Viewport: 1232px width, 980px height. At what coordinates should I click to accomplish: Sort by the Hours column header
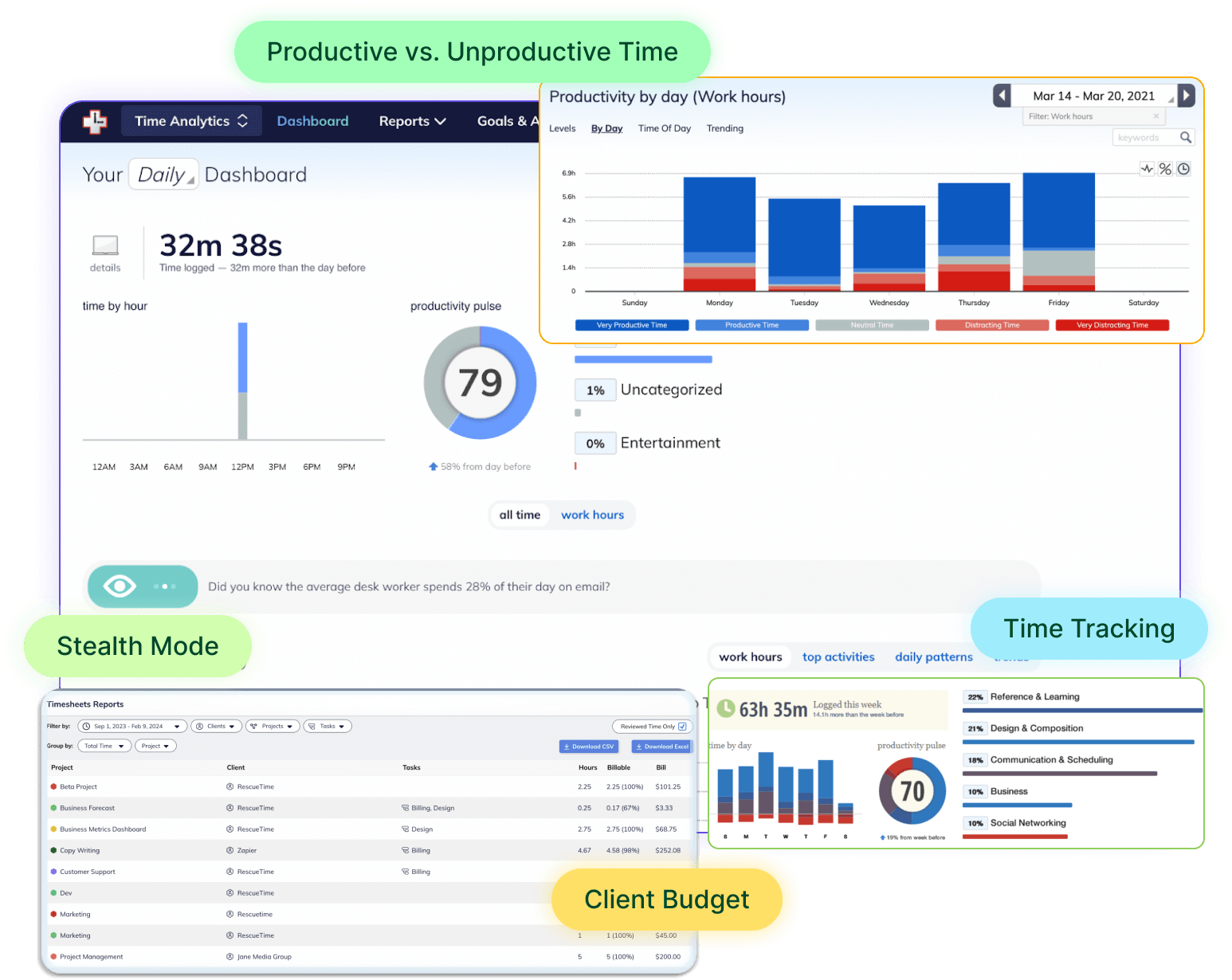pyautogui.click(x=588, y=767)
